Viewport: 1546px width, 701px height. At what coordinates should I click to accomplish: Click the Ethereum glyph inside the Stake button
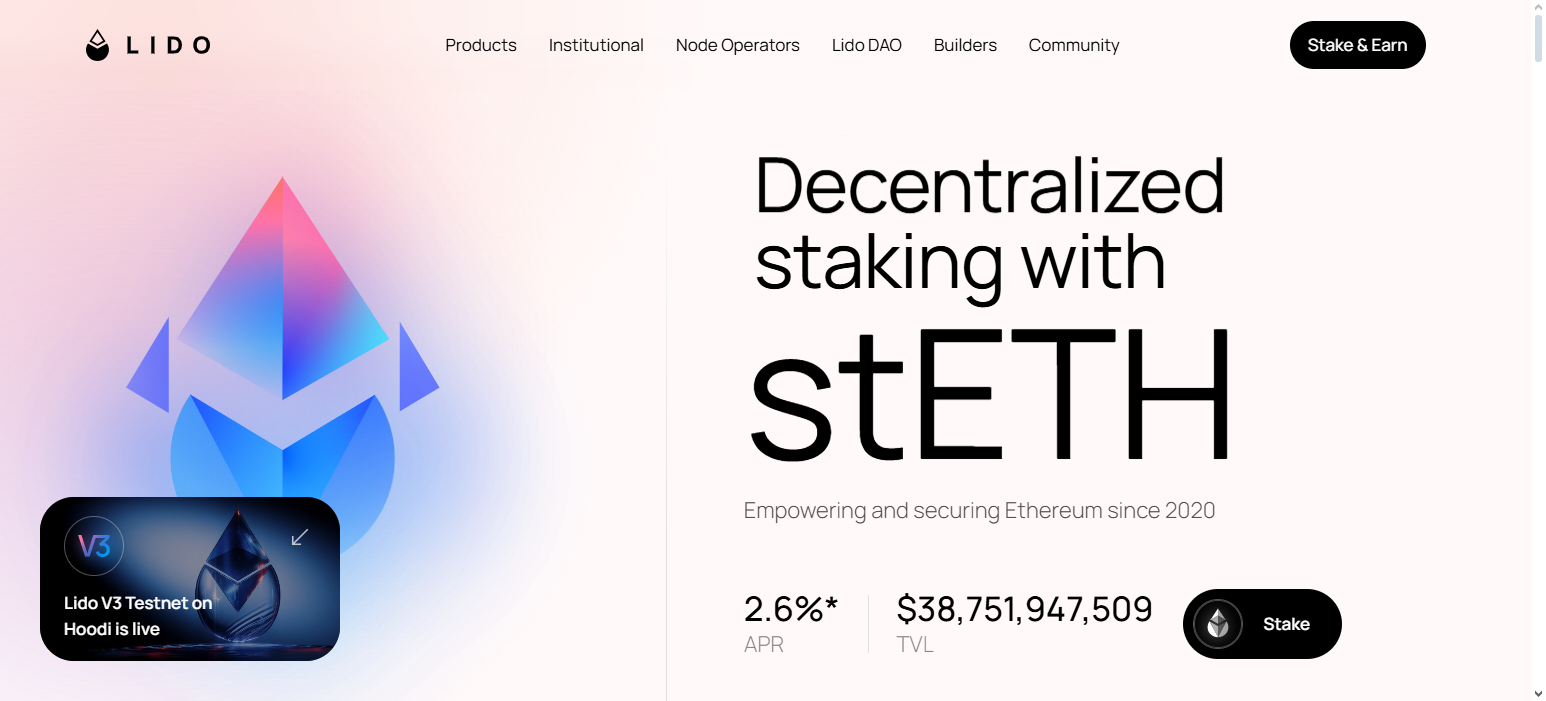[1218, 623]
